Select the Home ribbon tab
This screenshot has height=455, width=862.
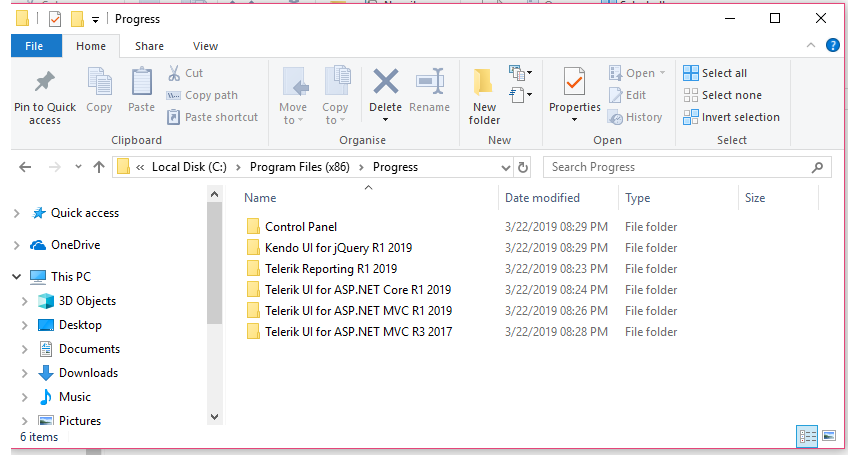[x=91, y=46]
